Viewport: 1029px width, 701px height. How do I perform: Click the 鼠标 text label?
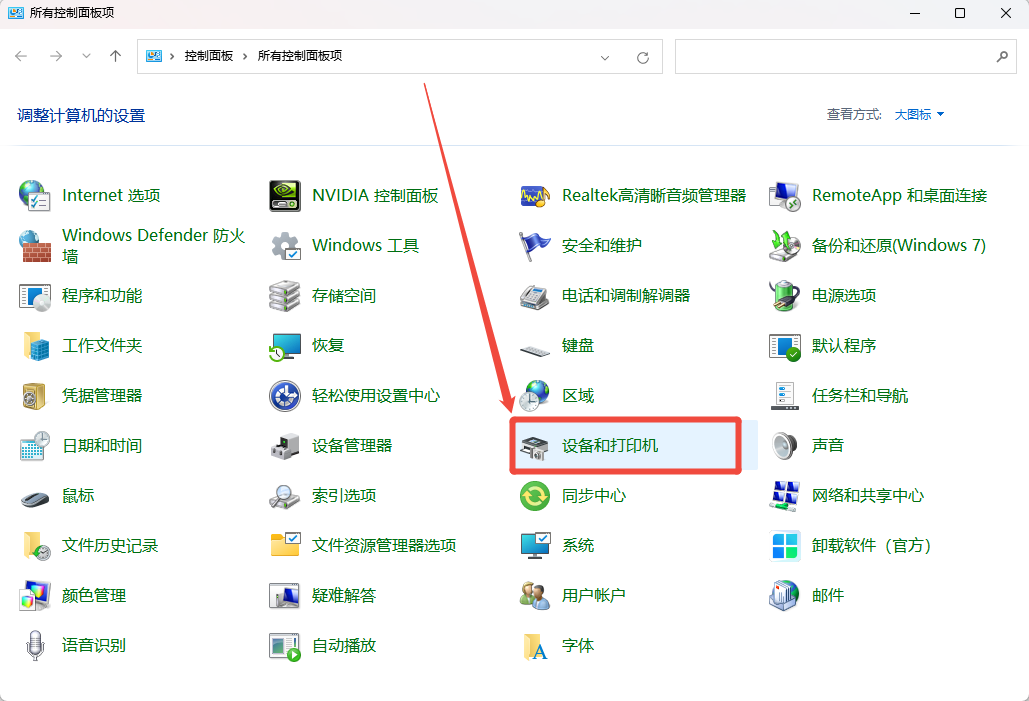point(78,496)
